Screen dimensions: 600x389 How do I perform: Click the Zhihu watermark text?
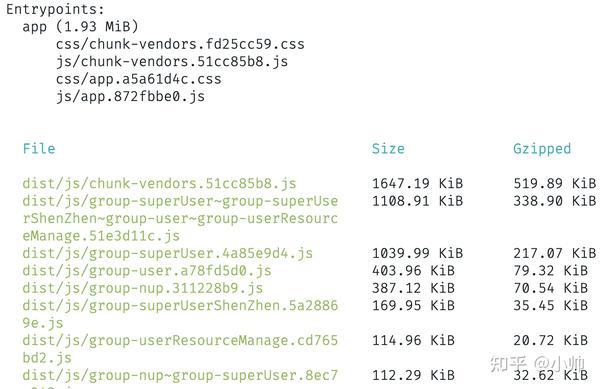pyautogui.click(x=537, y=364)
